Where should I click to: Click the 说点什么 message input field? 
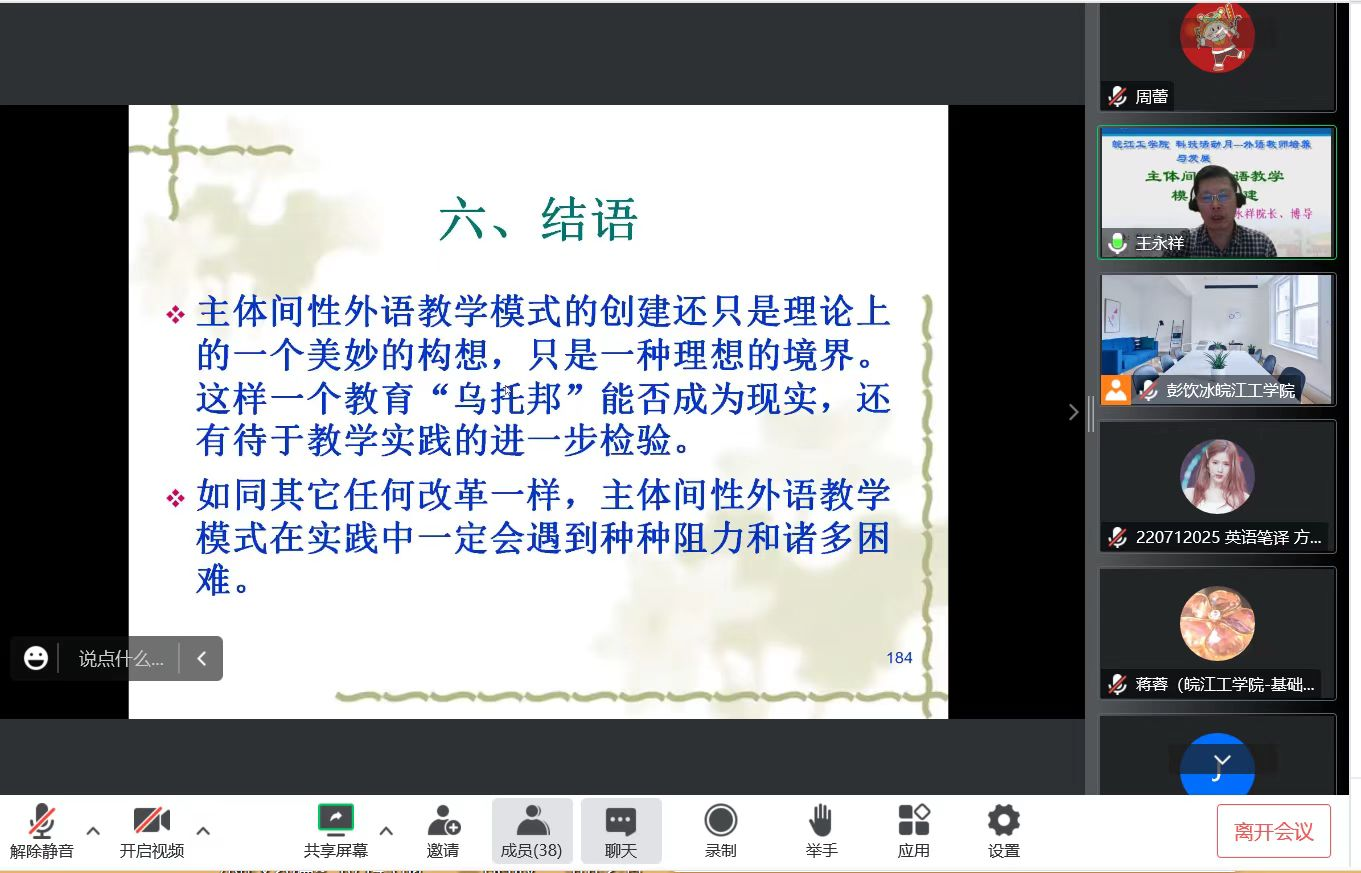[x=120, y=659]
